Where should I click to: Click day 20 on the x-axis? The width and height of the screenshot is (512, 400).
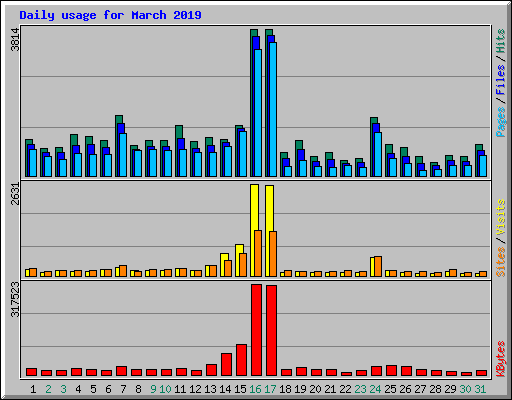click(315, 389)
